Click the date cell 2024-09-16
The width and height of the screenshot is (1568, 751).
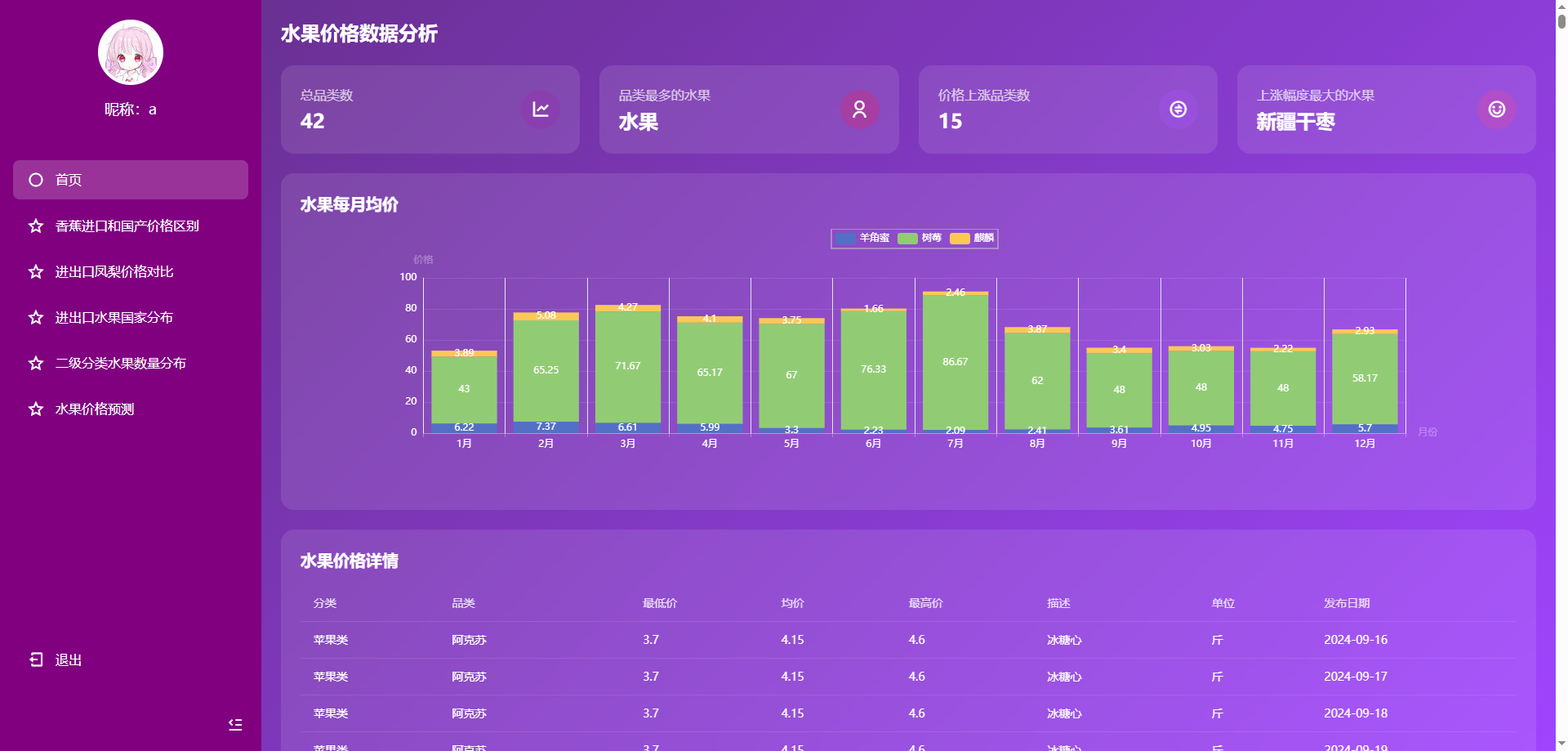click(x=1356, y=640)
